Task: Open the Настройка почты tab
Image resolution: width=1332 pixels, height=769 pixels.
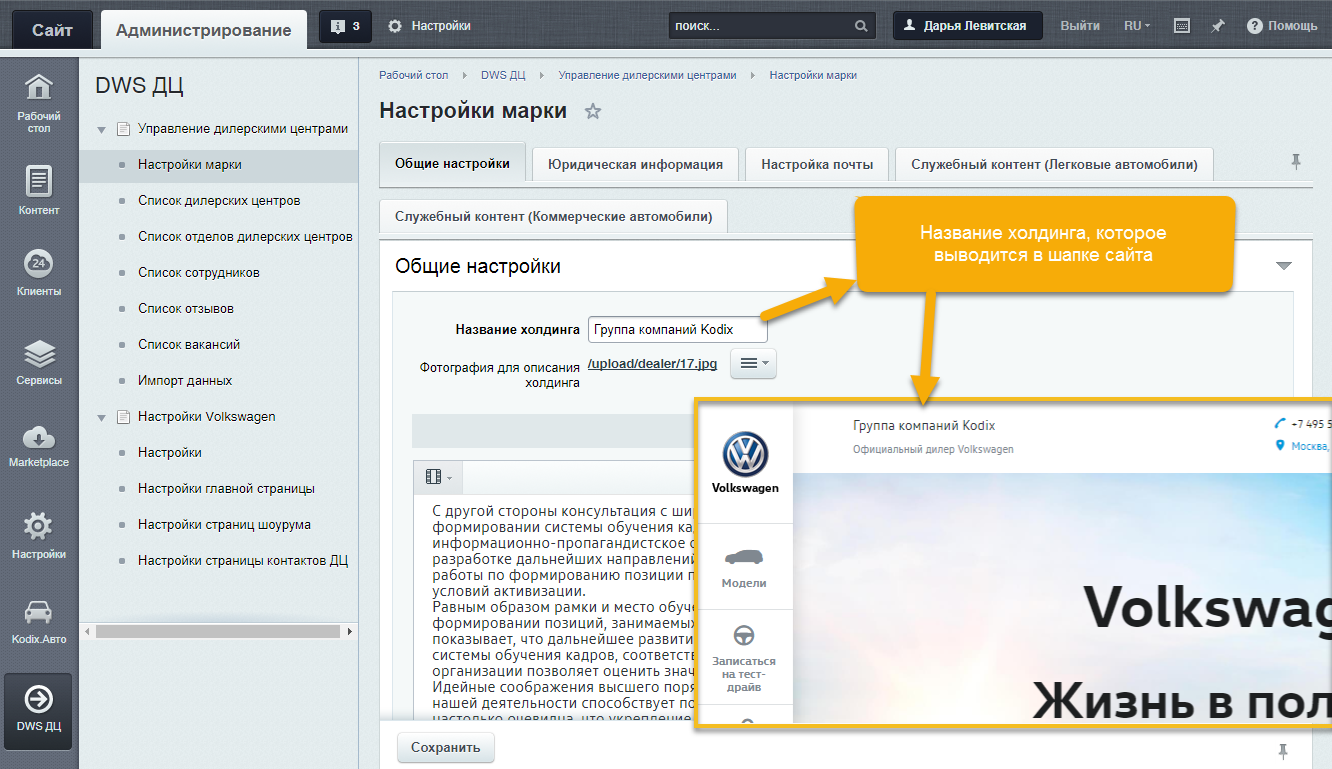Action: tap(817, 164)
